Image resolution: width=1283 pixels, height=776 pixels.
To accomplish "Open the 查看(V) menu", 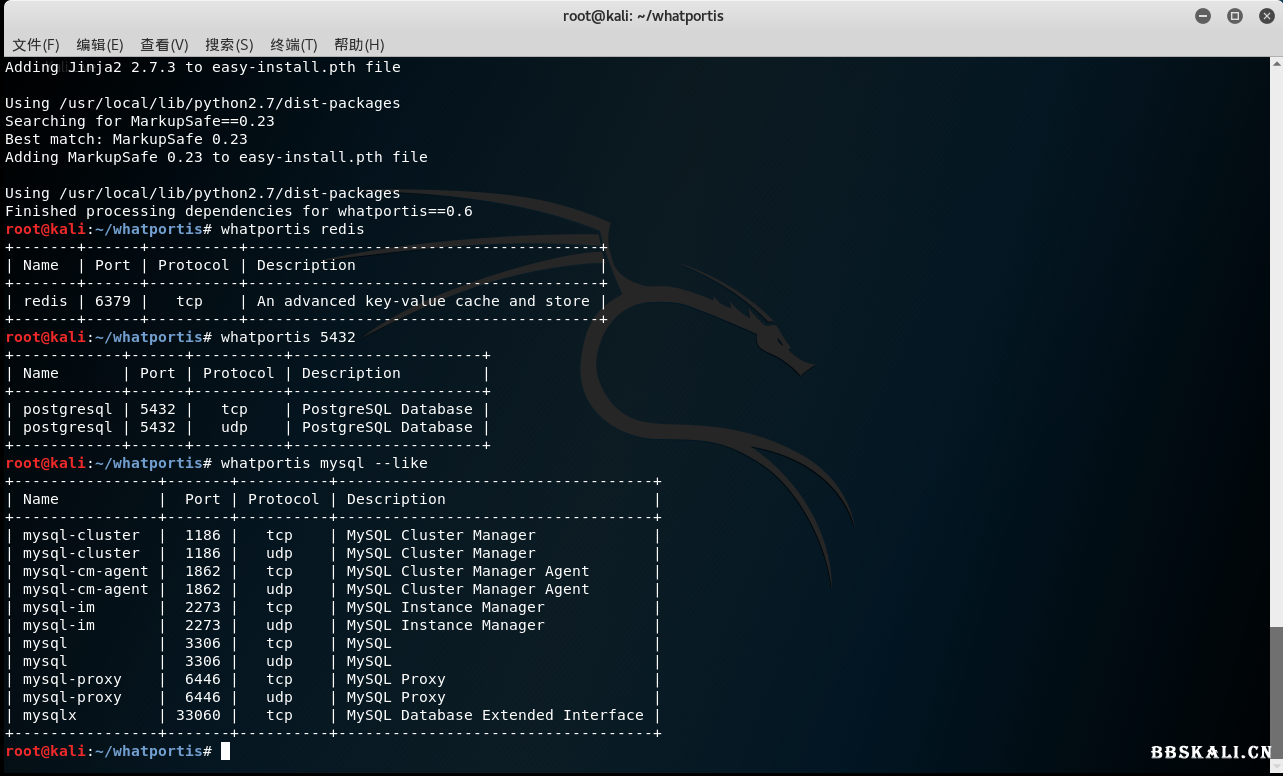I will tap(164, 45).
